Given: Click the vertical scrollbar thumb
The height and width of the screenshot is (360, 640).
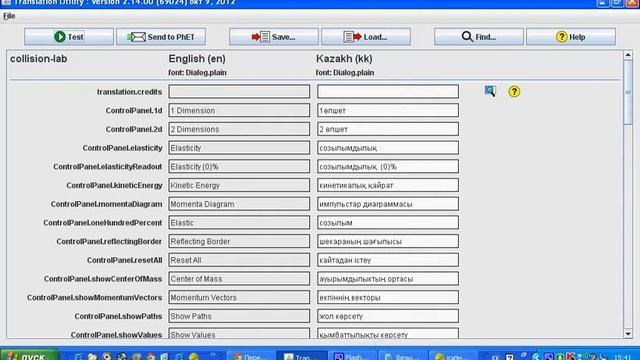Looking at the screenshot, I should point(628,92).
